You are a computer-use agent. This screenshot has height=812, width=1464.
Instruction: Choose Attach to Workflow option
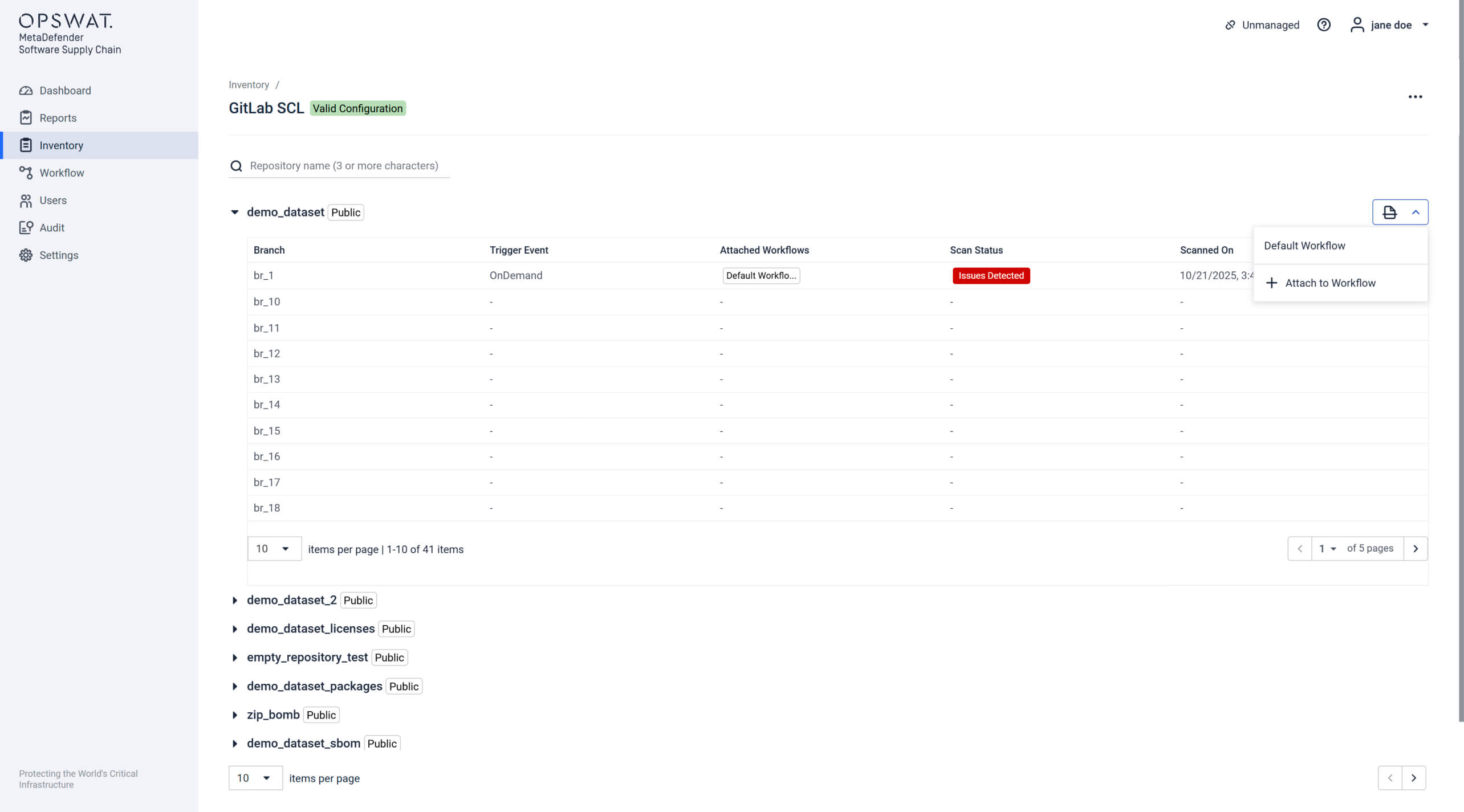[1329, 283]
